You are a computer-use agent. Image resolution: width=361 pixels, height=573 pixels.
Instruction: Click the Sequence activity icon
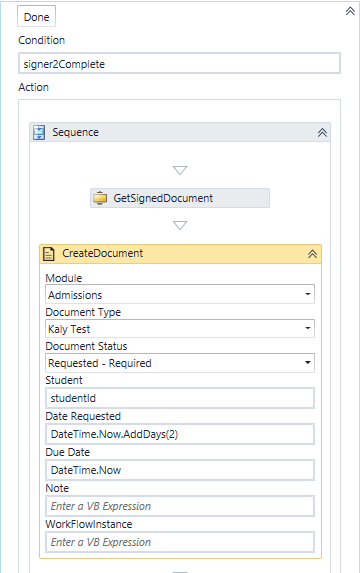coord(39,132)
